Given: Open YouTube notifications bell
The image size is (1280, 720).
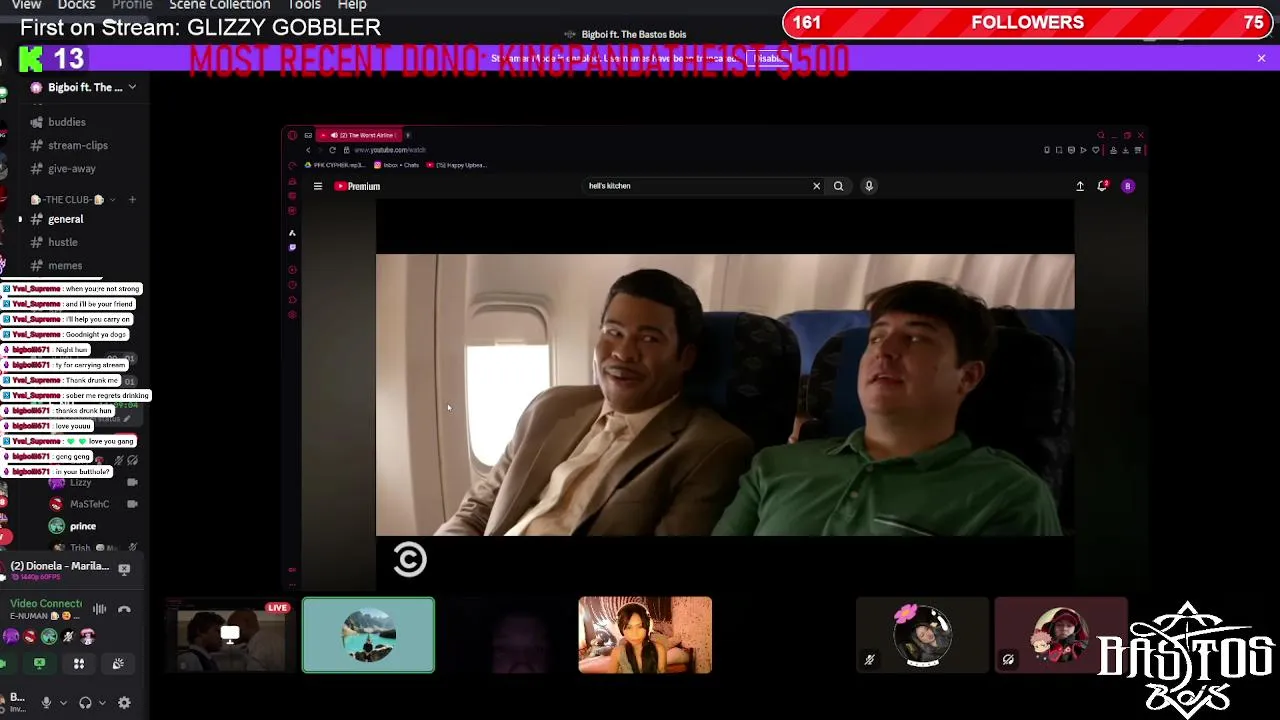Looking at the screenshot, I should click(x=1102, y=186).
